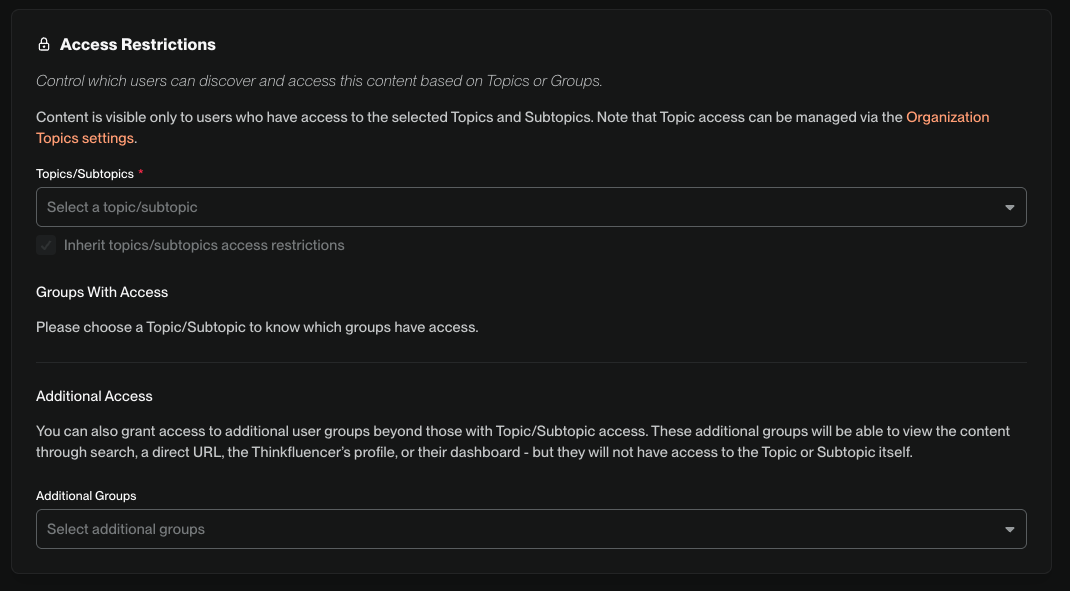Click the lock icon beside Access Restrictions

44,44
